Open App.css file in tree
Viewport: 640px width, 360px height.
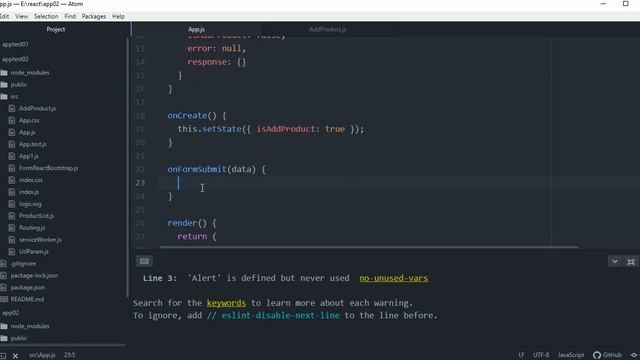click(29, 120)
